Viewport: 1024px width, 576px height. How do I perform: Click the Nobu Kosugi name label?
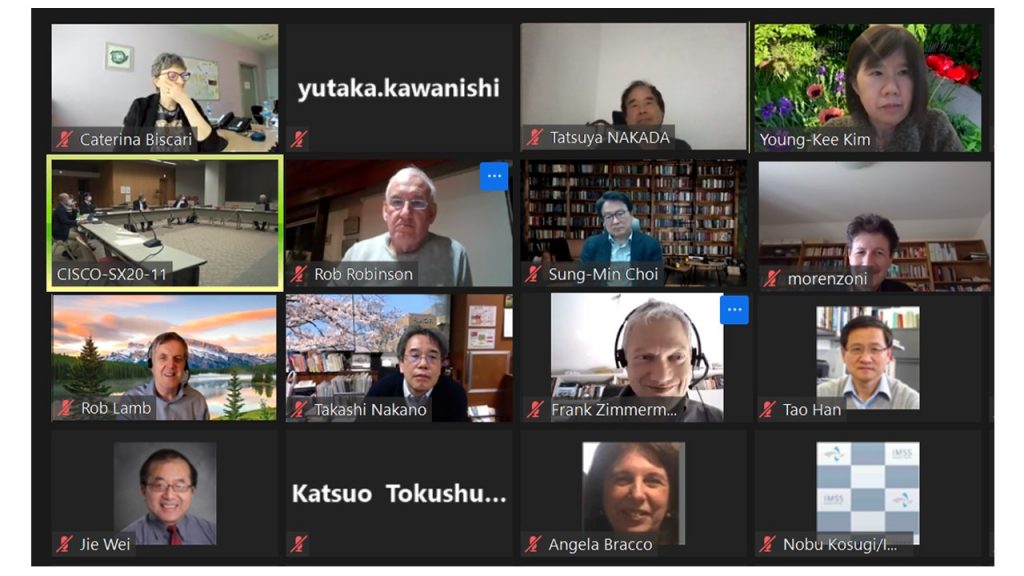coord(840,544)
